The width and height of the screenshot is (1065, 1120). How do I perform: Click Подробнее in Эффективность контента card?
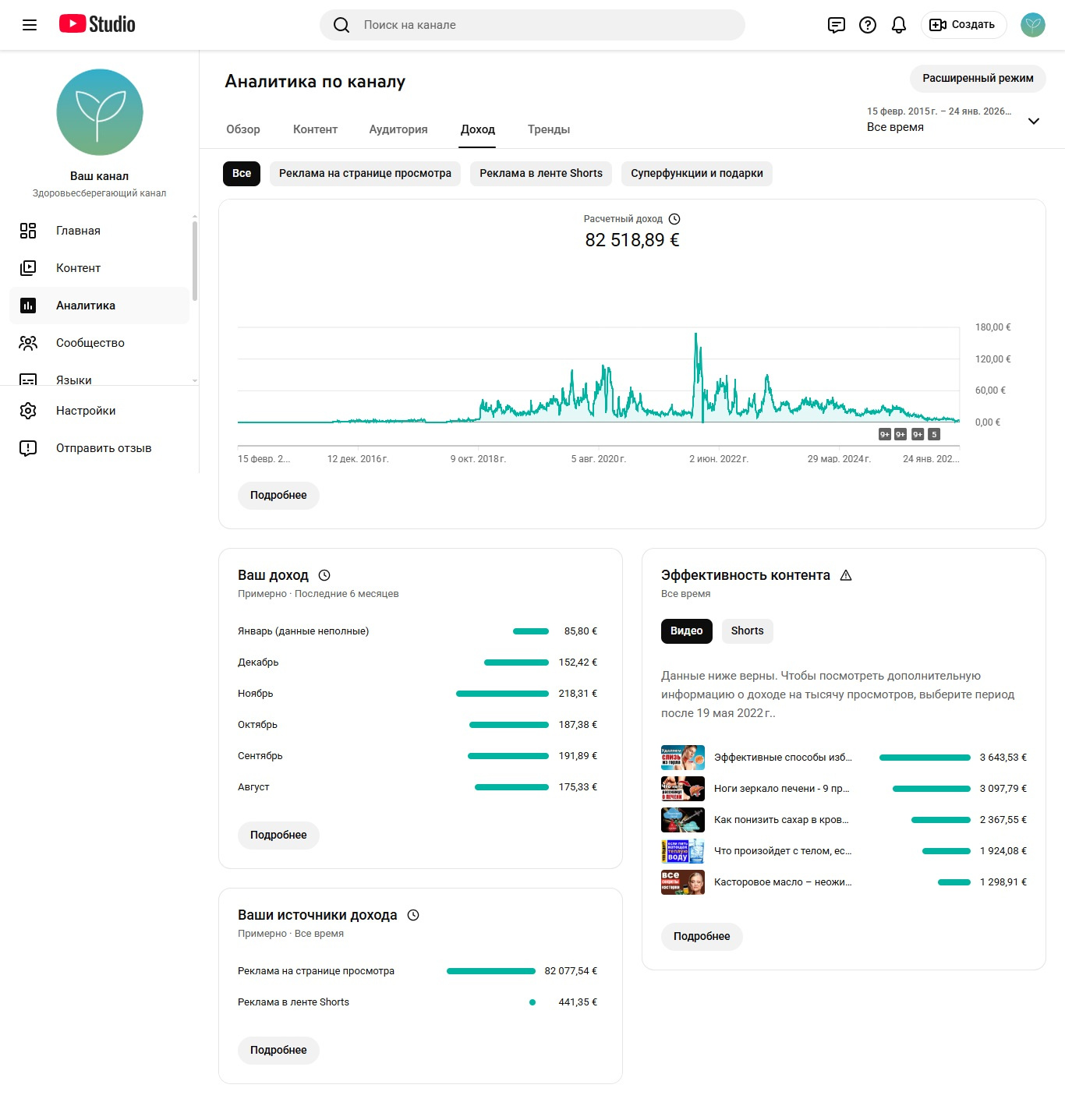click(x=702, y=937)
